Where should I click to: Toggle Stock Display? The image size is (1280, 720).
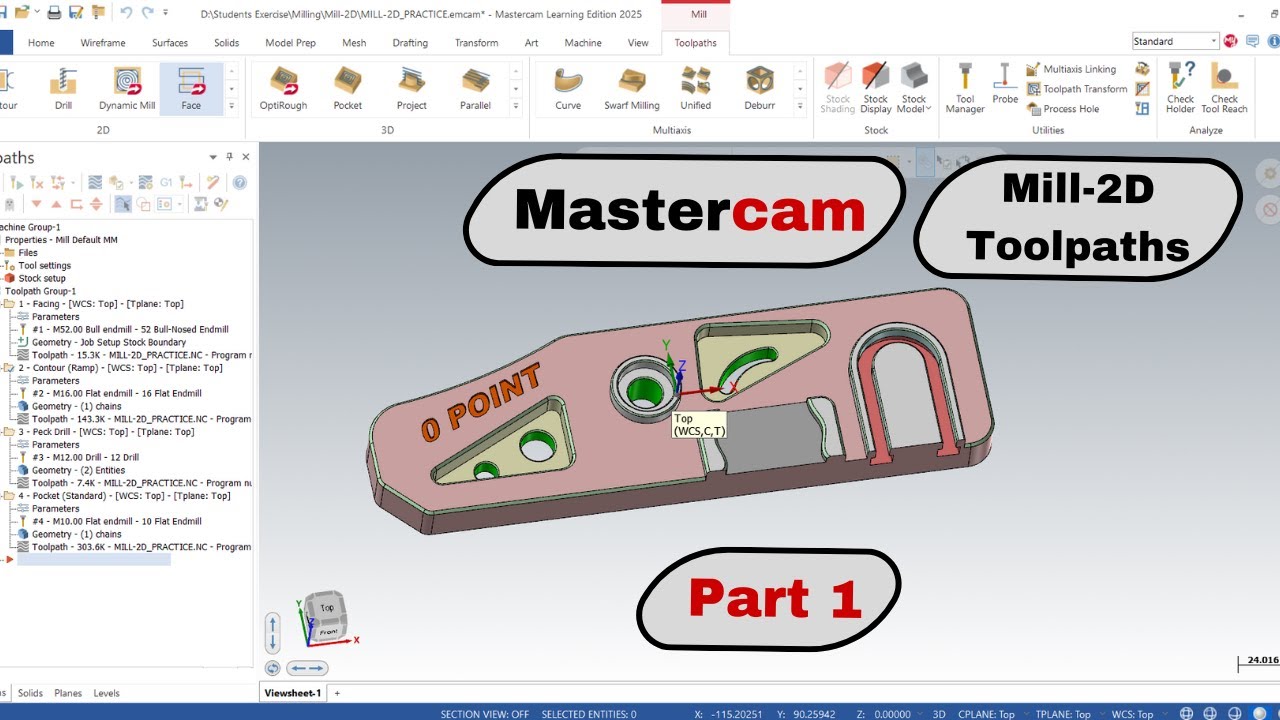pos(876,88)
